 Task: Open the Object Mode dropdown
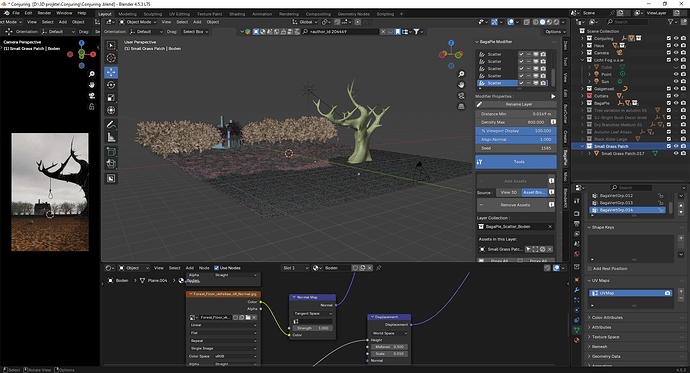[x=138, y=22]
